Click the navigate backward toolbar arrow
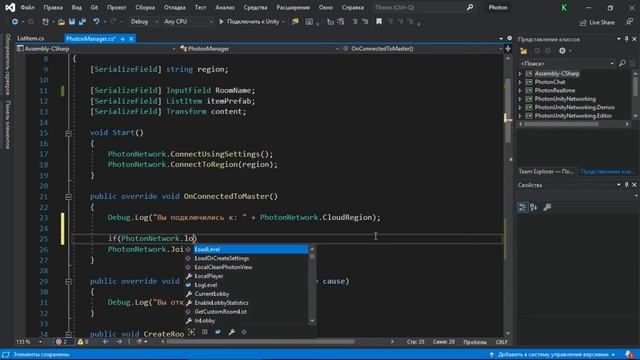The height and width of the screenshot is (360, 640). point(15,22)
